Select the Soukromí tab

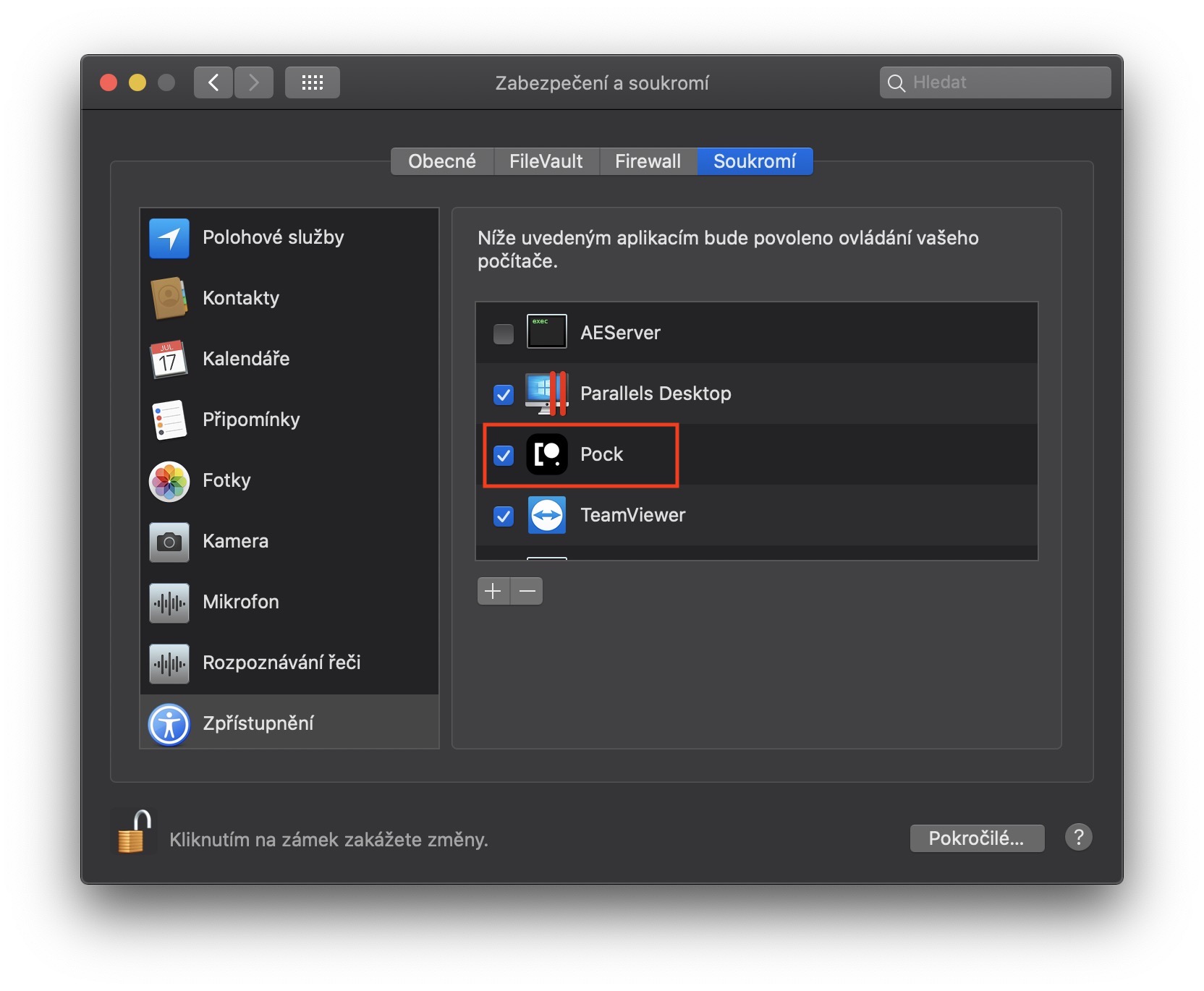[x=755, y=161]
